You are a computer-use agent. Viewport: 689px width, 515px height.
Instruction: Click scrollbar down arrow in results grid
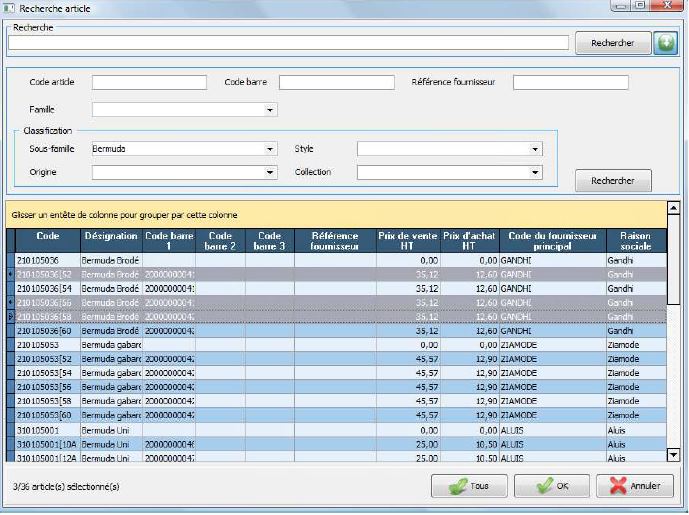point(673,454)
